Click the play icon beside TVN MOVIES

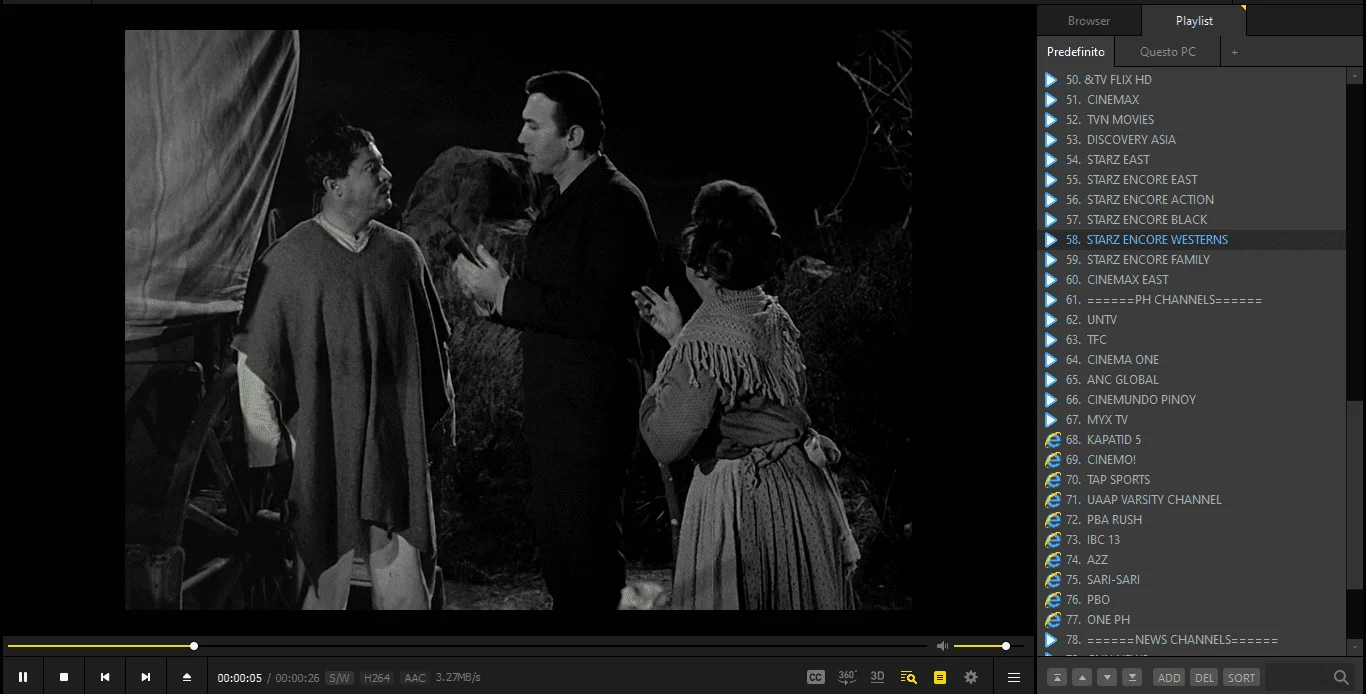[x=1051, y=120]
